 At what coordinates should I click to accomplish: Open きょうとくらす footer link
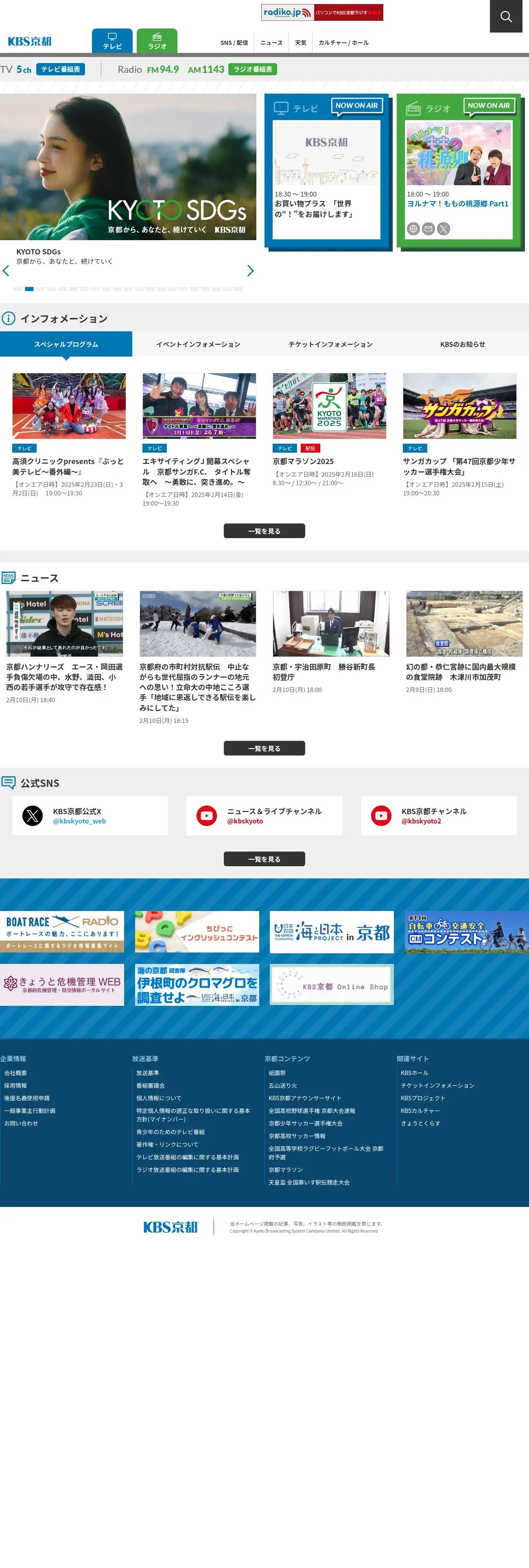pos(420,1123)
